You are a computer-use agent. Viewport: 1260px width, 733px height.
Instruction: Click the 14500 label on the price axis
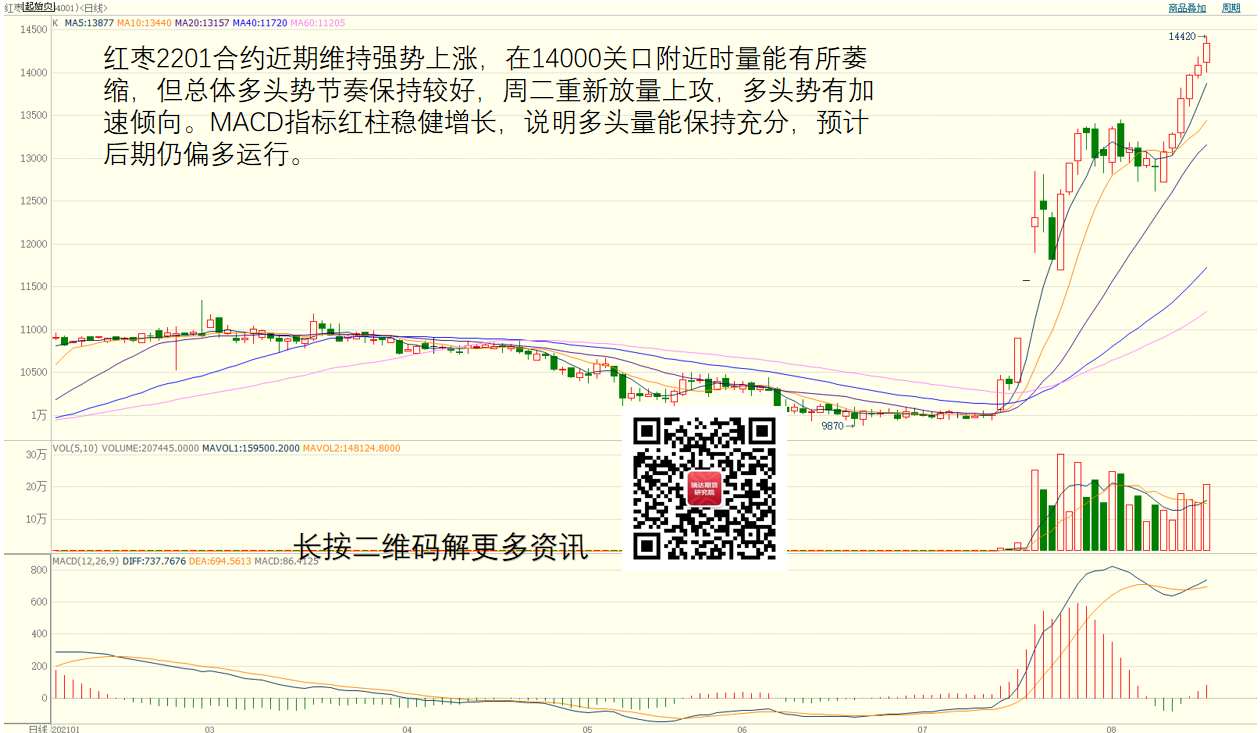coord(33,30)
